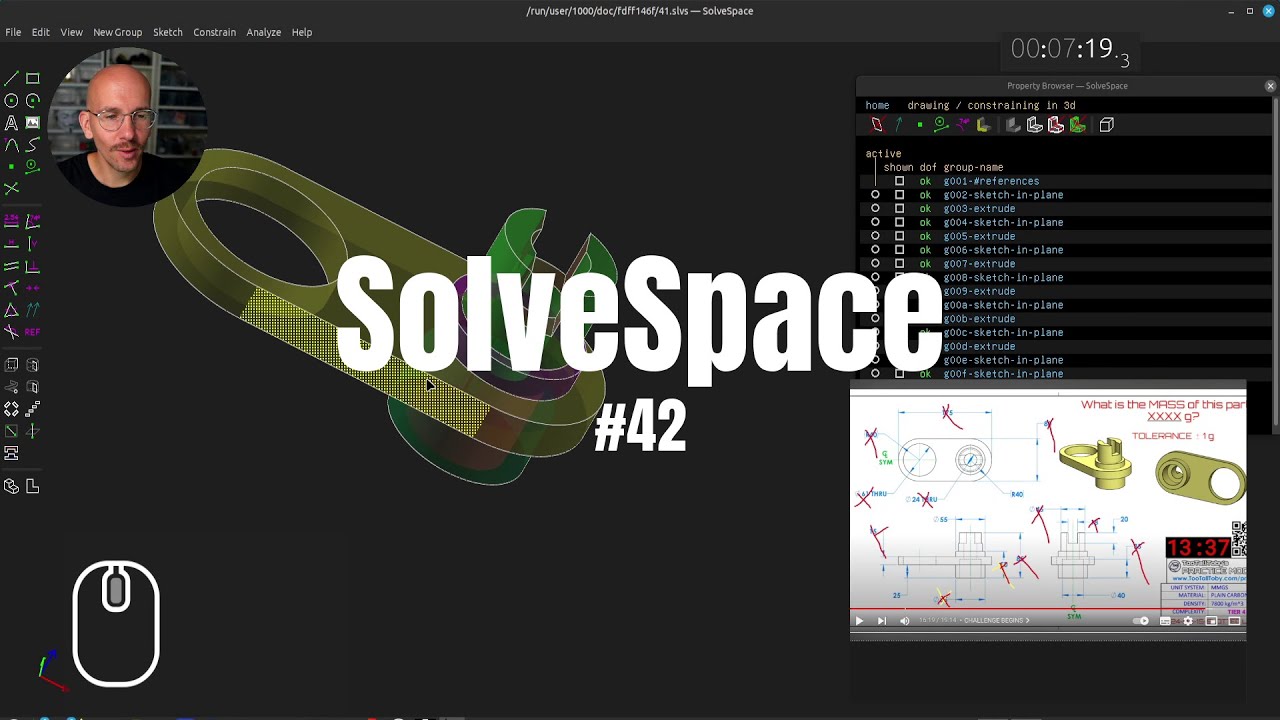Screen dimensions: 1280x720
Task: Open the Analyze menu
Action: (263, 32)
